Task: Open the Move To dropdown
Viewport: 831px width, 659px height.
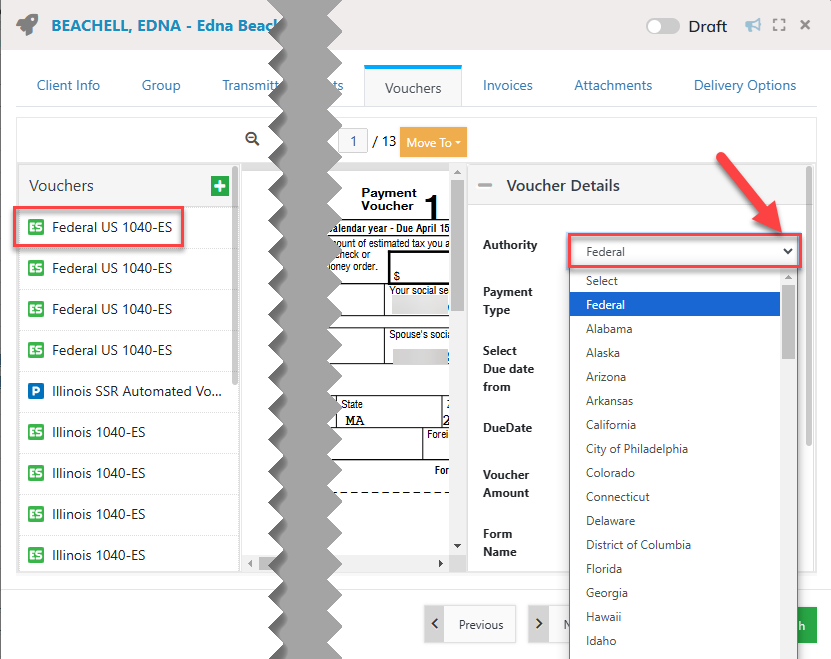Action: [x=433, y=142]
